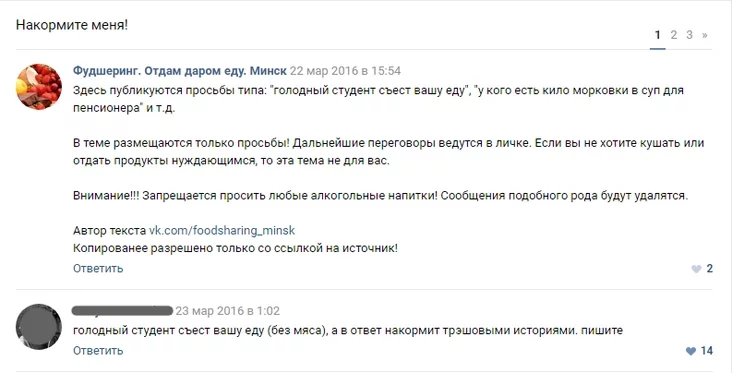Image resolution: width=732 pixels, height=373 pixels.
Task: Open the Фудшеринг. Отдам даром еду. Минск group link
Action: [180, 71]
